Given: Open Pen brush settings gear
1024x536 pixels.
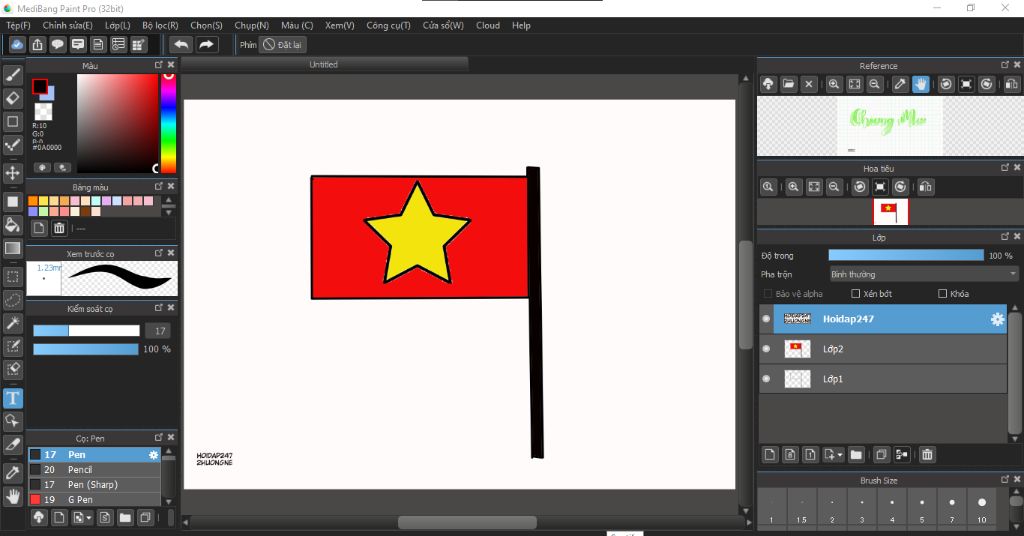Looking at the screenshot, I should point(153,454).
